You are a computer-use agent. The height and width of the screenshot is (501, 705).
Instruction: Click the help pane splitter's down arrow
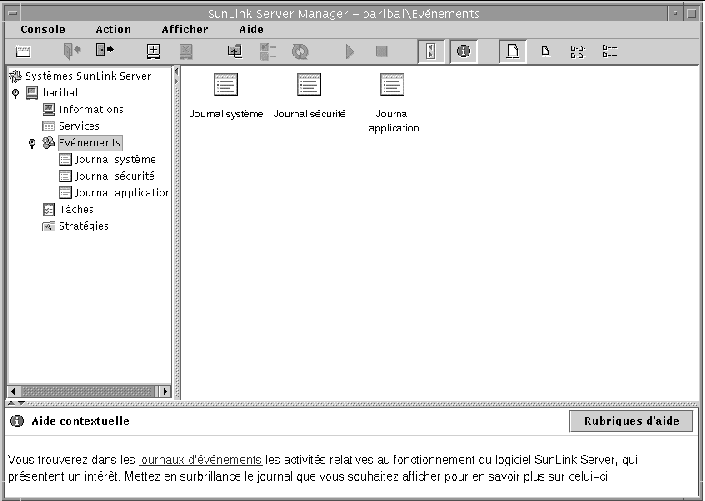click(22, 403)
